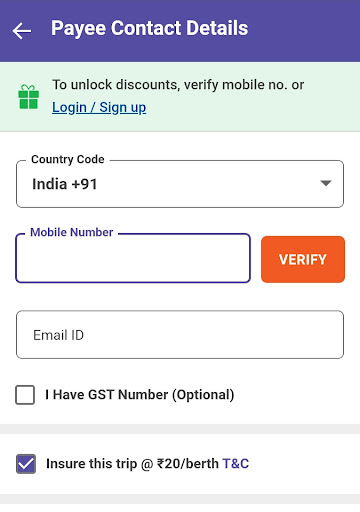Image resolution: width=360 pixels, height=512 pixels.
Task: Tap the Insure this trip label text
Action: tap(132, 464)
